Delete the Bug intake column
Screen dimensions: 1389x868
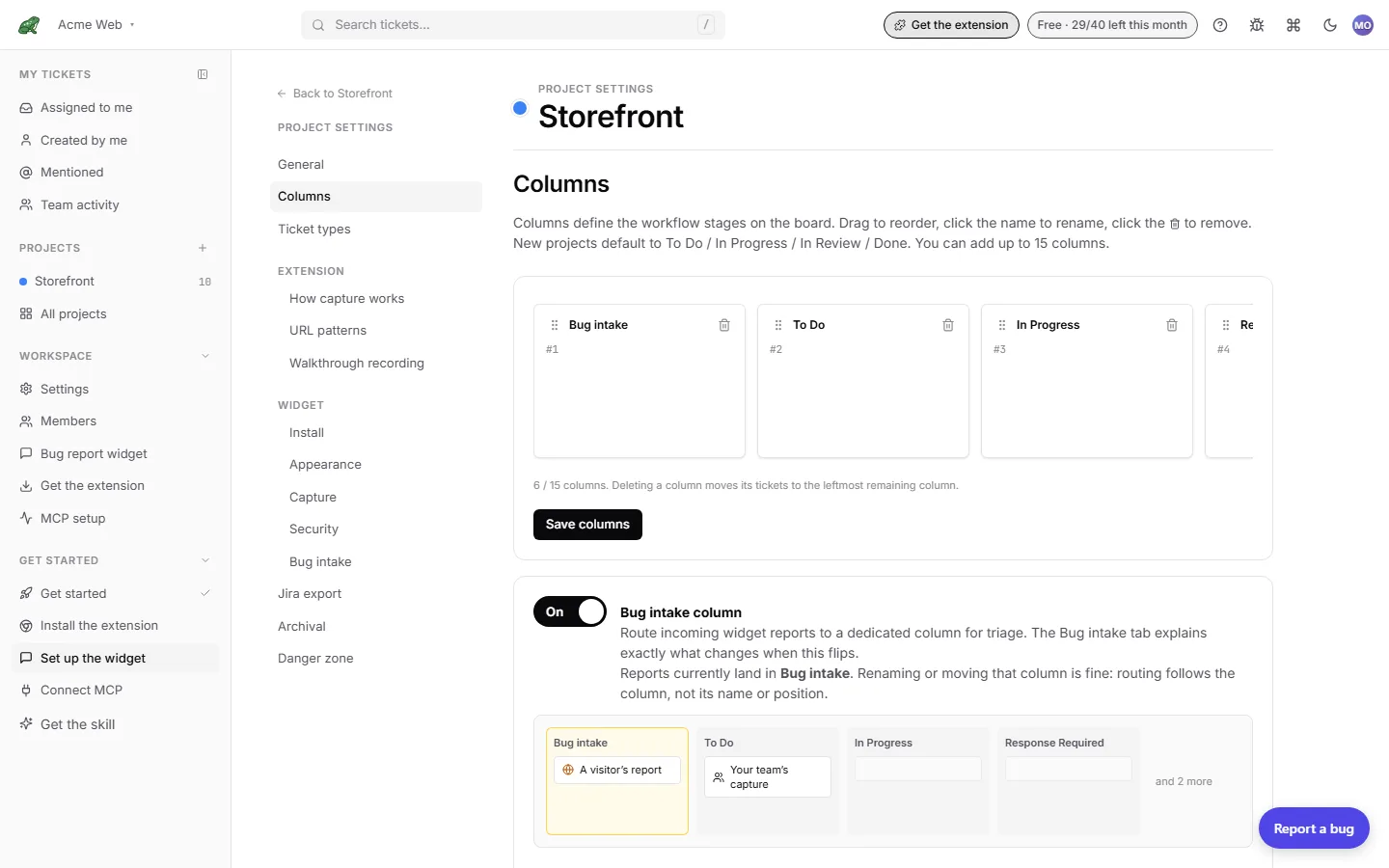(x=724, y=325)
